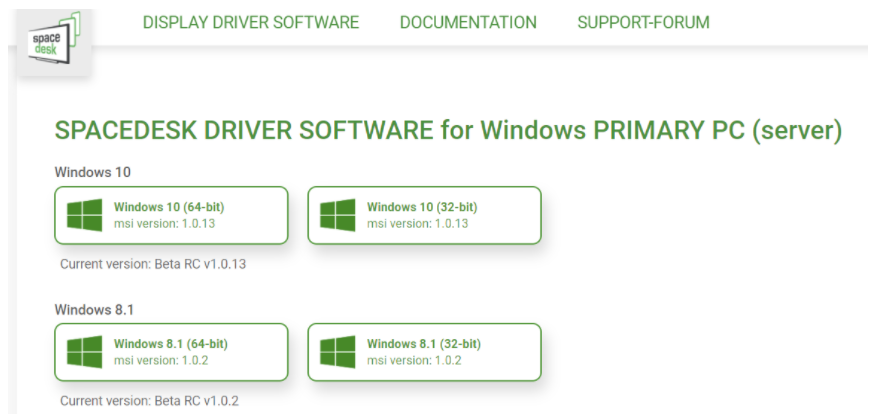Select 'msi version: 1.0.2' in 8.1 64-bit card

click(161, 361)
